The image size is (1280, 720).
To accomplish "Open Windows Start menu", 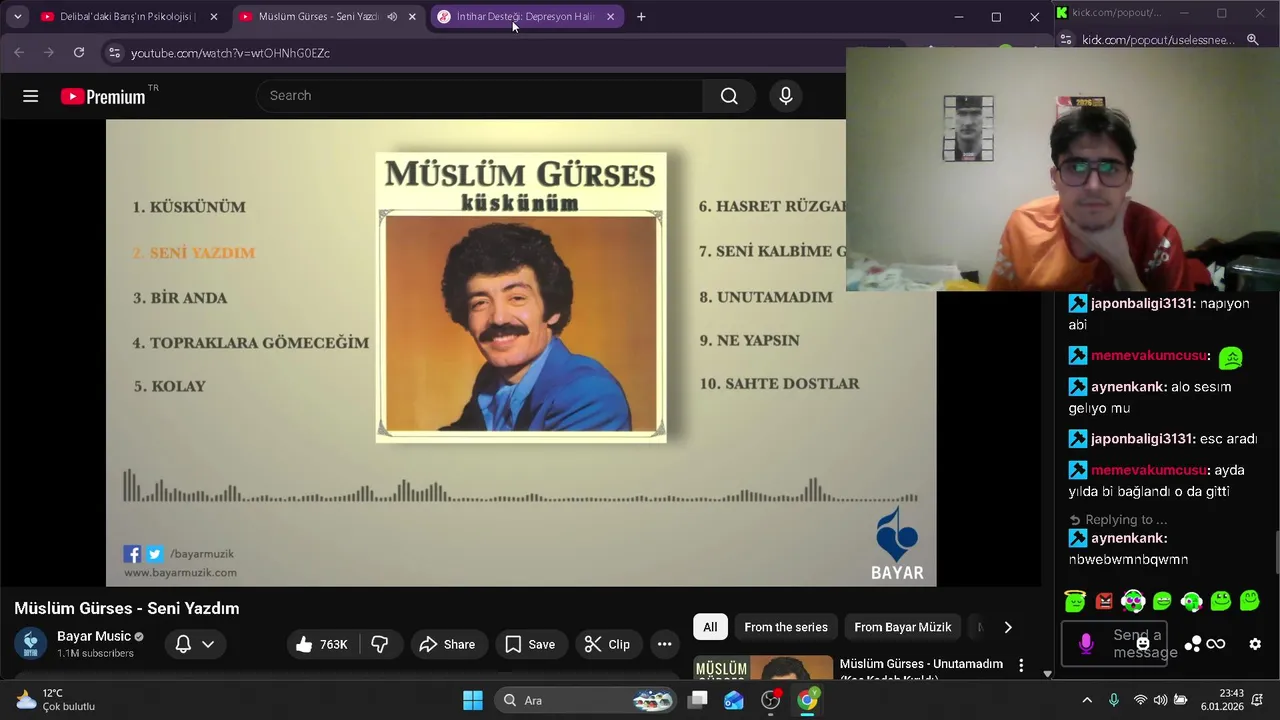I will [x=473, y=700].
